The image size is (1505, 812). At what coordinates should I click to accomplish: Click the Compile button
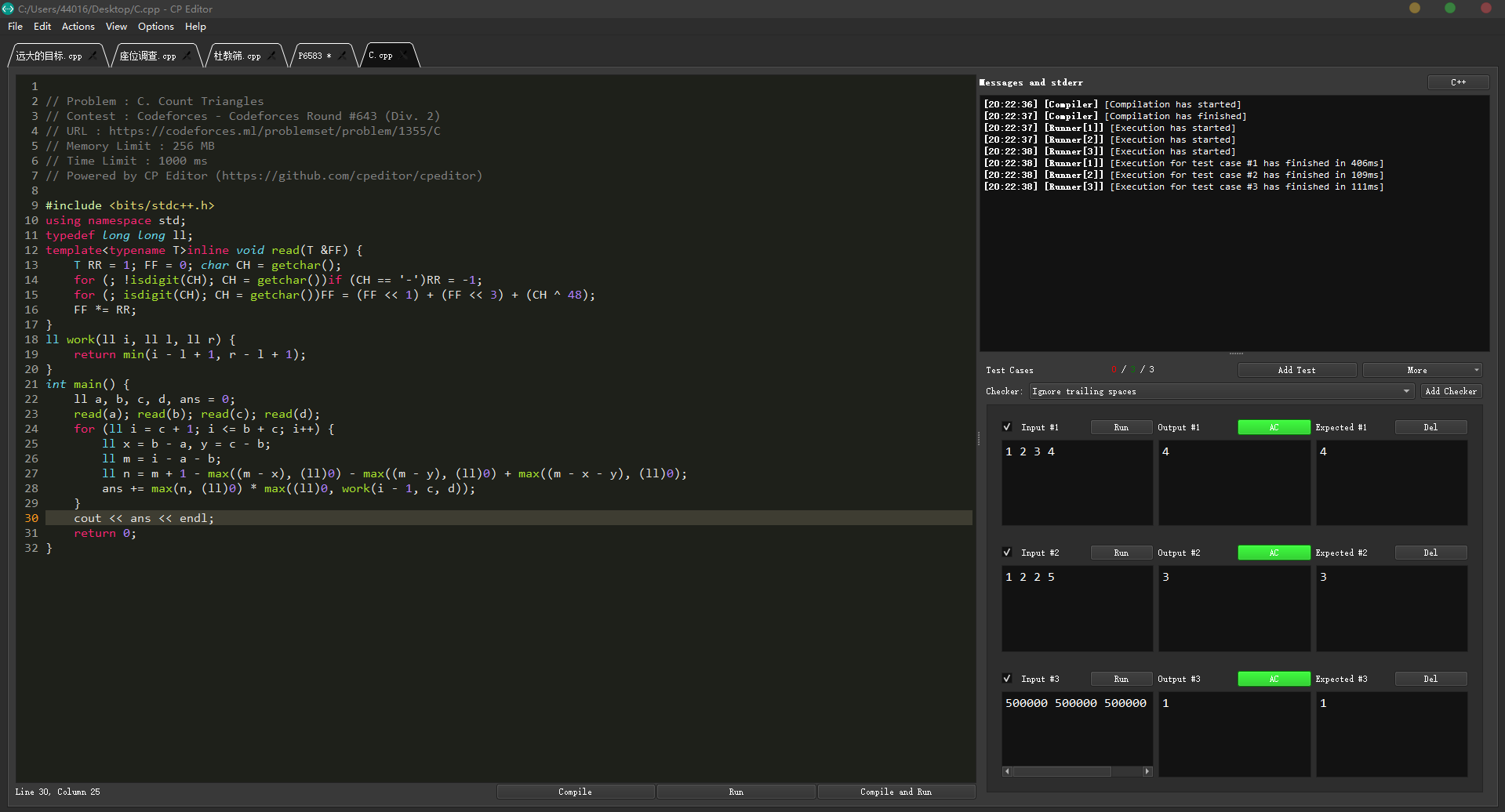(575, 792)
